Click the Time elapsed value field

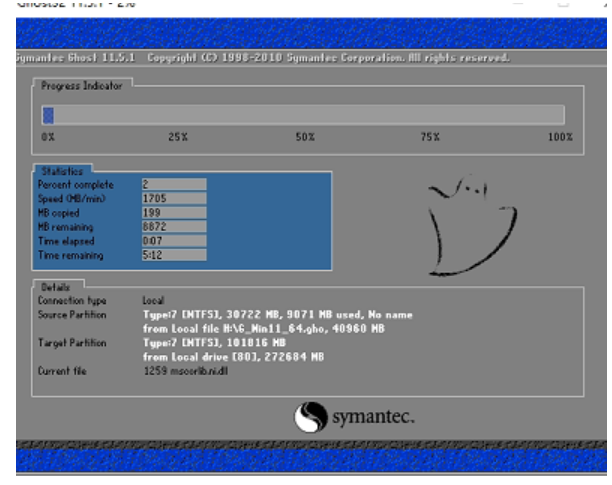(x=174, y=241)
